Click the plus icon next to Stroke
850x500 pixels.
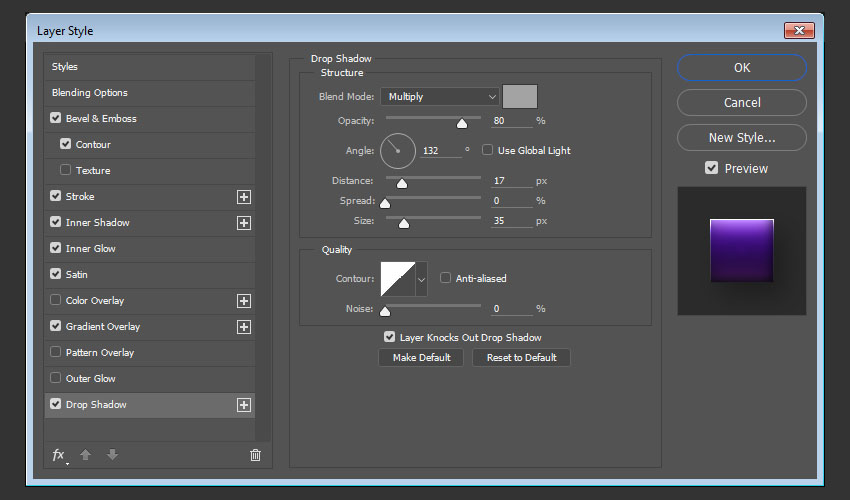point(243,197)
